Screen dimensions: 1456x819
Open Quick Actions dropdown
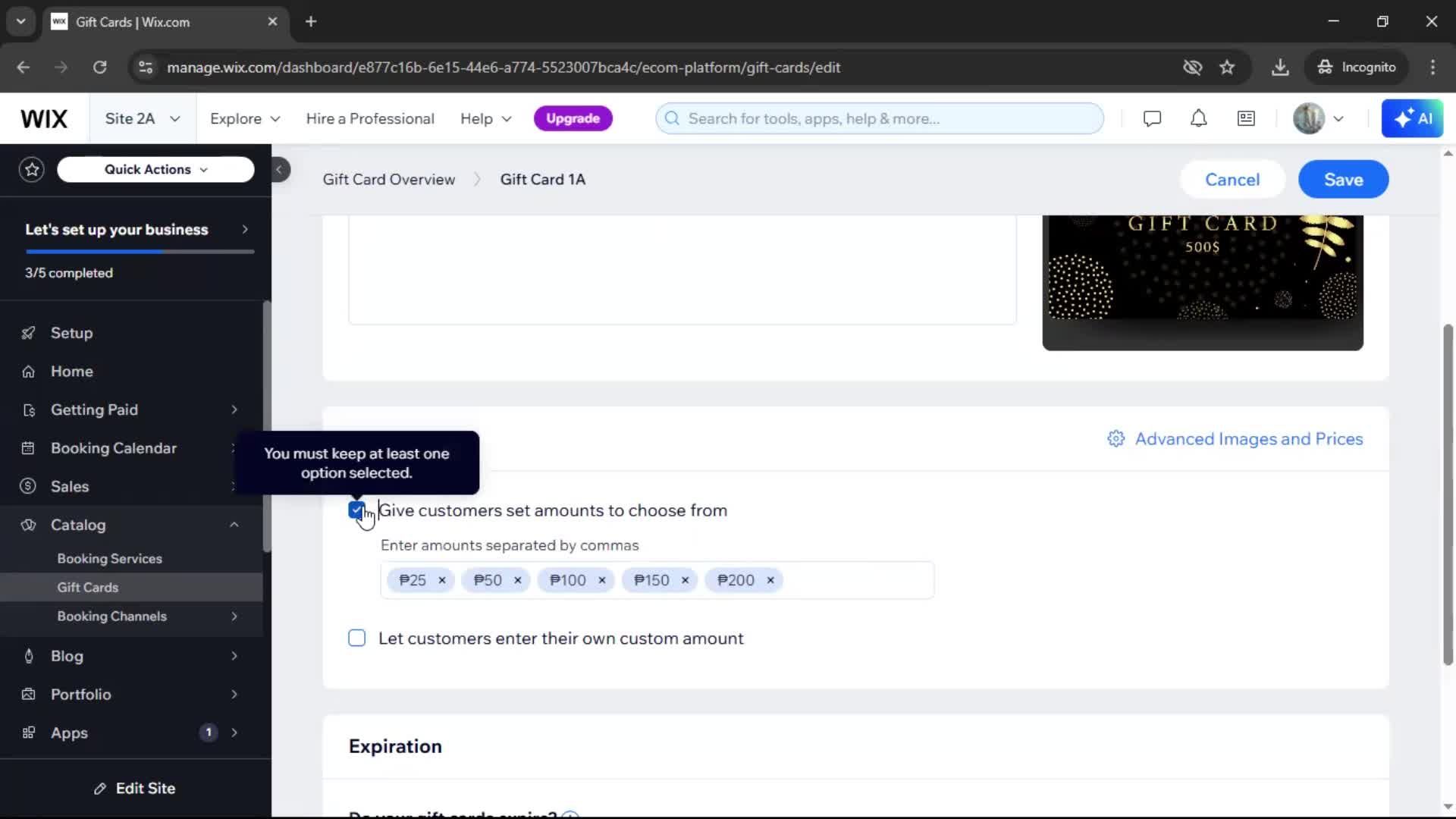[x=155, y=170]
